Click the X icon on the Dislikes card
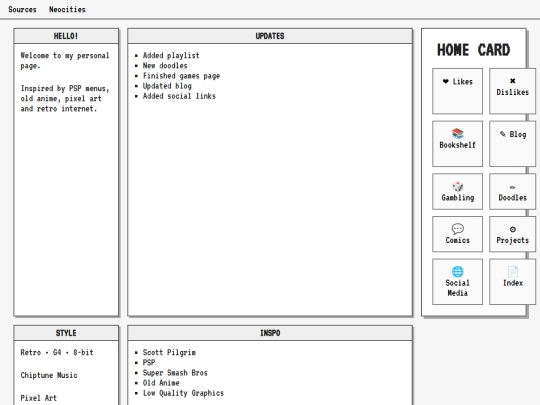540x405 pixels. point(512,81)
